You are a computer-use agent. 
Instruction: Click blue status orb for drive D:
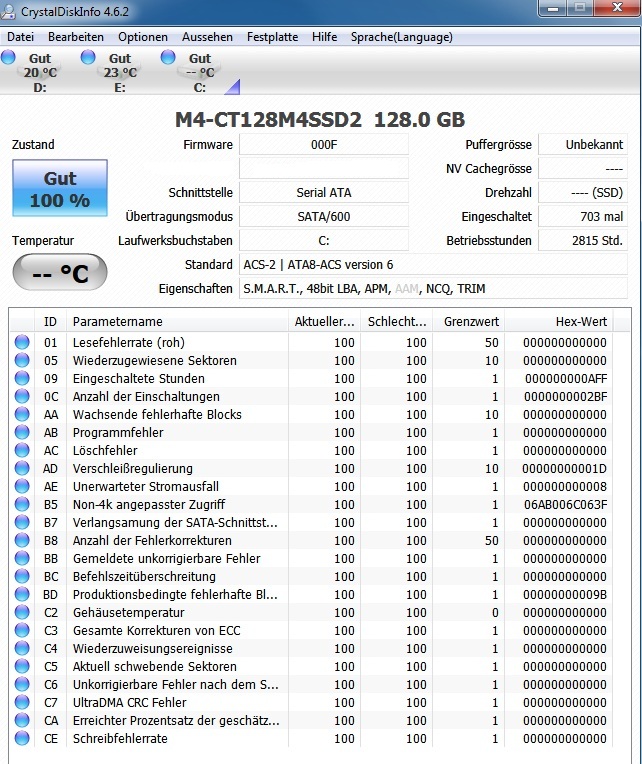coord(8,57)
